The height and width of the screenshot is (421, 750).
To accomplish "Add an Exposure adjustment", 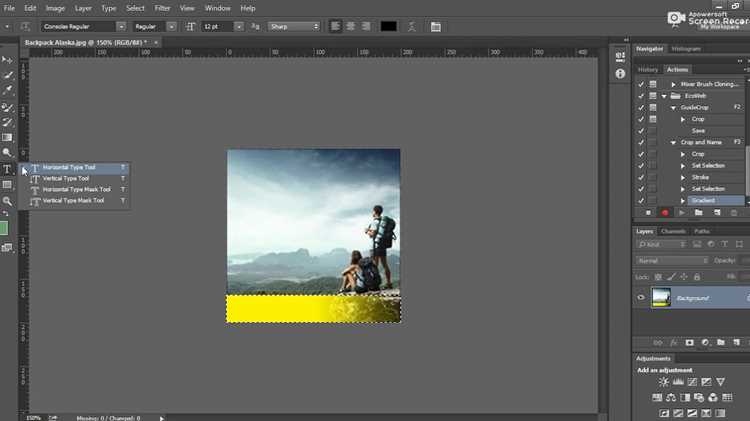I will pyautogui.click(x=706, y=382).
